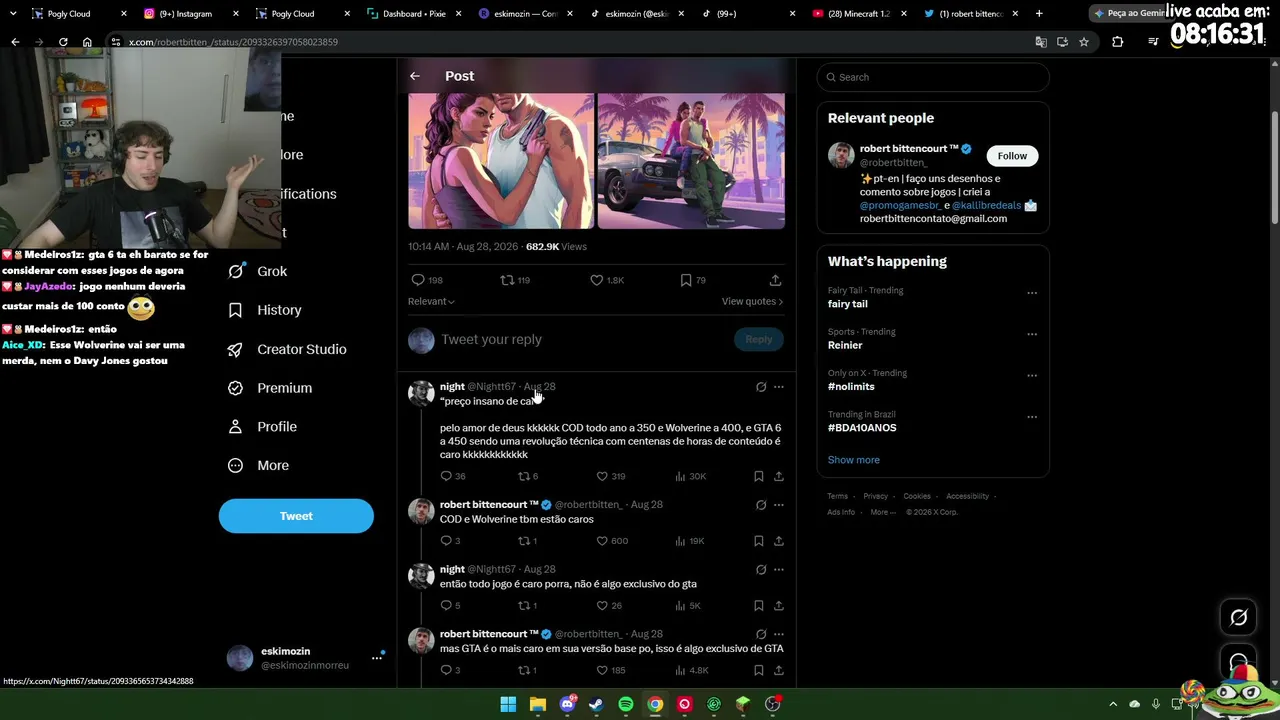Open options for #nolimits trend
The width and height of the screenshot is (1280, 720).
click(x=1032, y=376)
